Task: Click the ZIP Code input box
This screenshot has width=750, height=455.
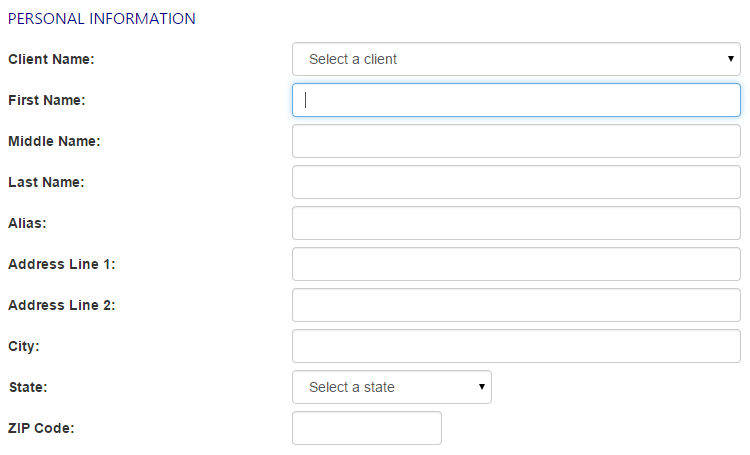Action: coord(367,428)
